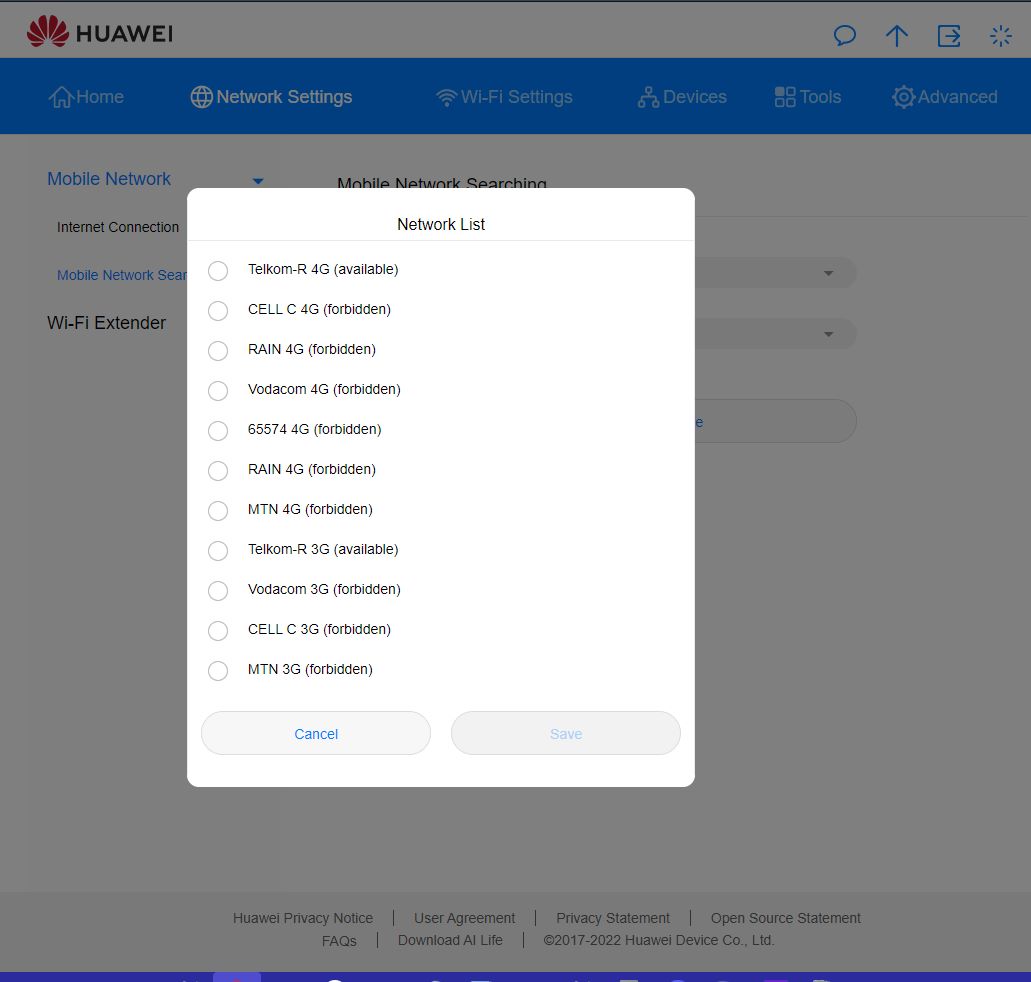Screen dimensions: 1031x982
Task: Select Mobile Network Searching sidebar item
Action: coord(122,275)
